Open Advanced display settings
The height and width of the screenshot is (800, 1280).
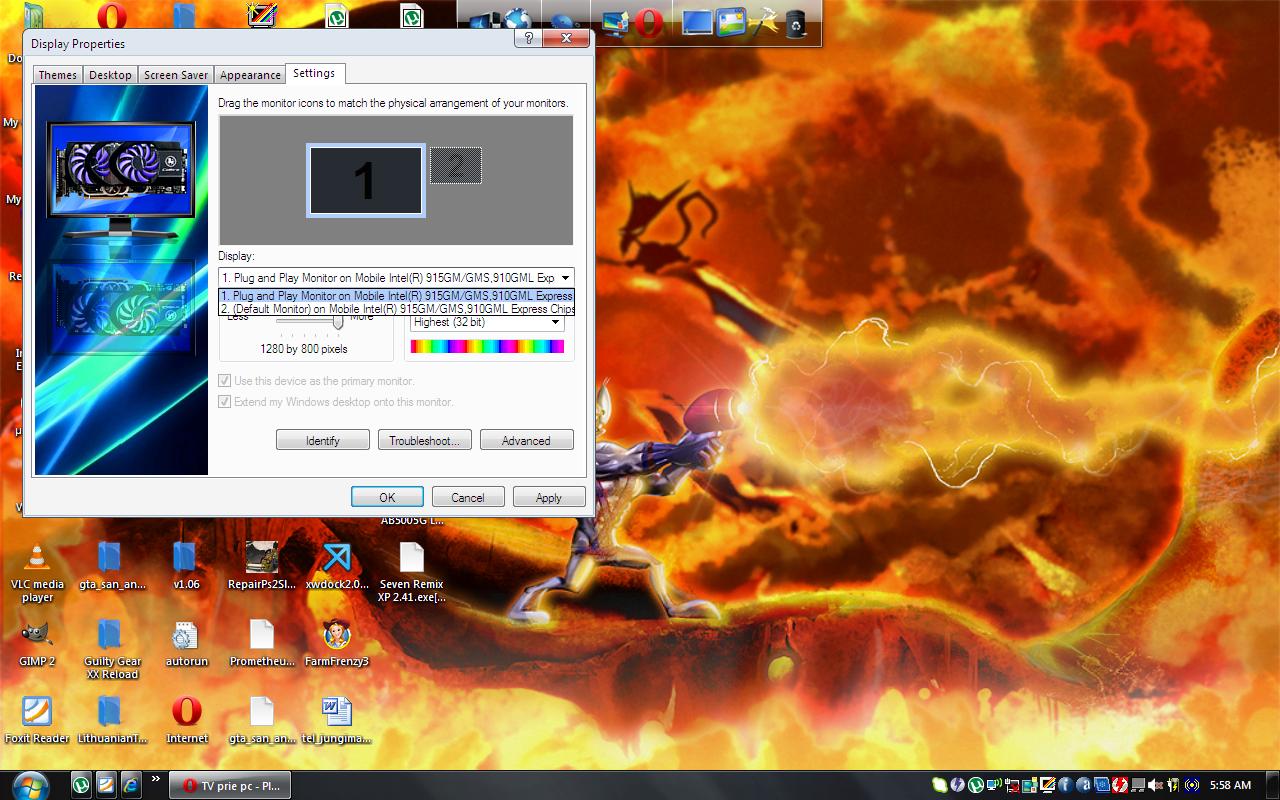(526, 440)
